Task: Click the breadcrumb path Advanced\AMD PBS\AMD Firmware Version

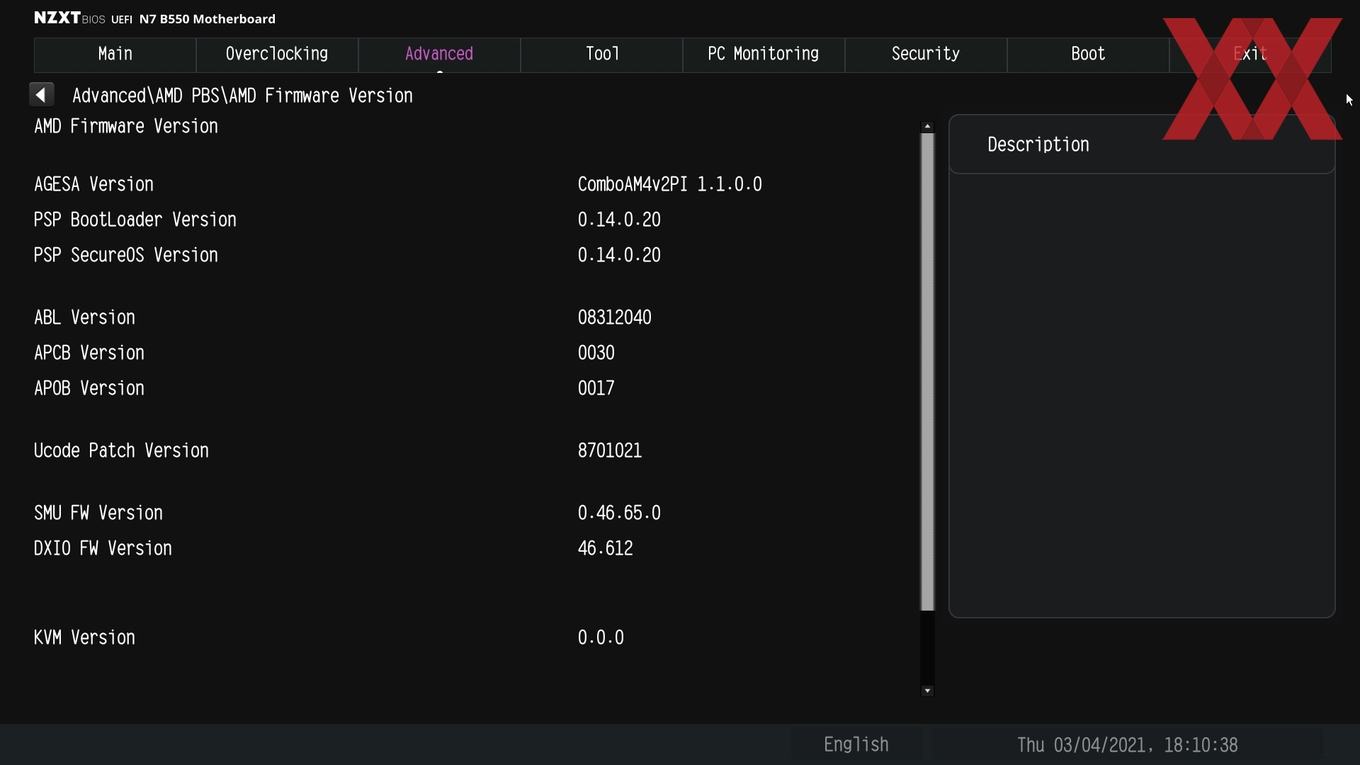Action: pyautogui.click(x=242, y=95)
